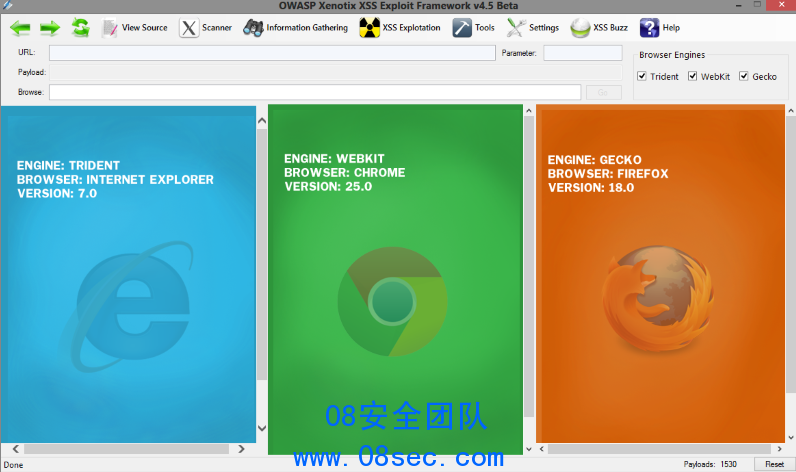Viewport: 796px width, 472px height.
Task: Refresh the page using the green reload icon
Action: [80, 27]
